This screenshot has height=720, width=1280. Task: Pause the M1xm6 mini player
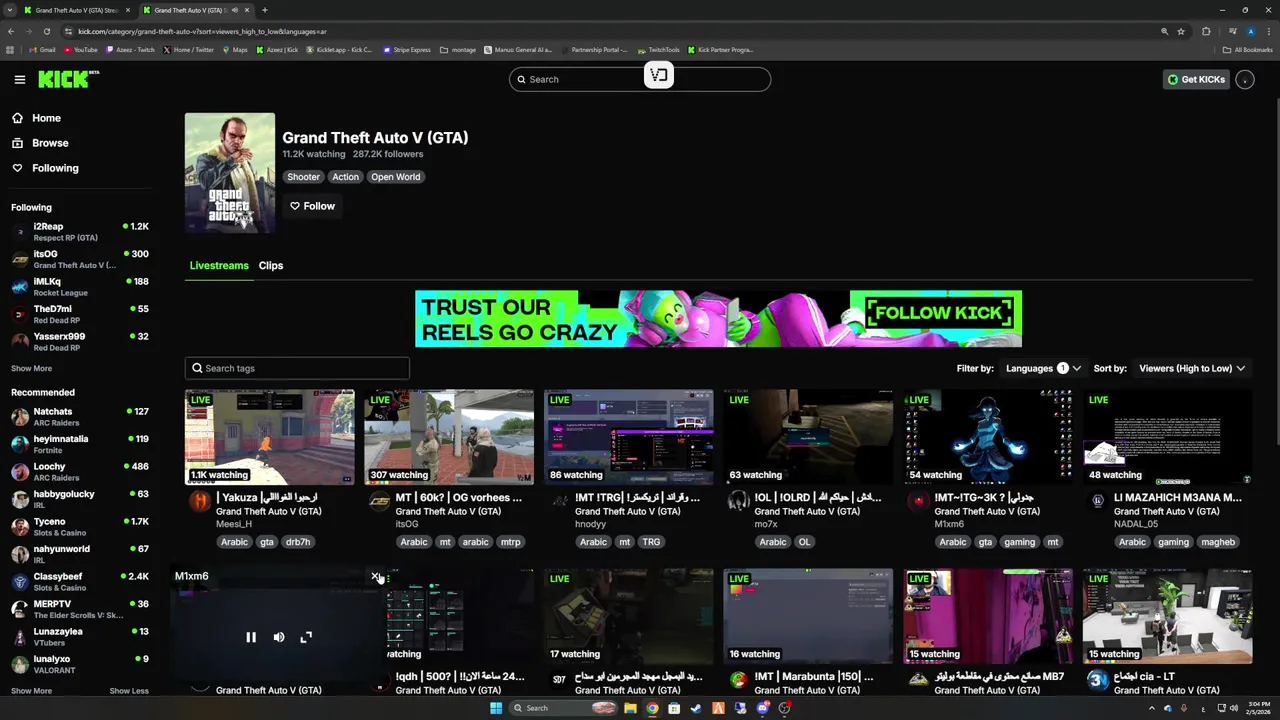click(251, 637)
